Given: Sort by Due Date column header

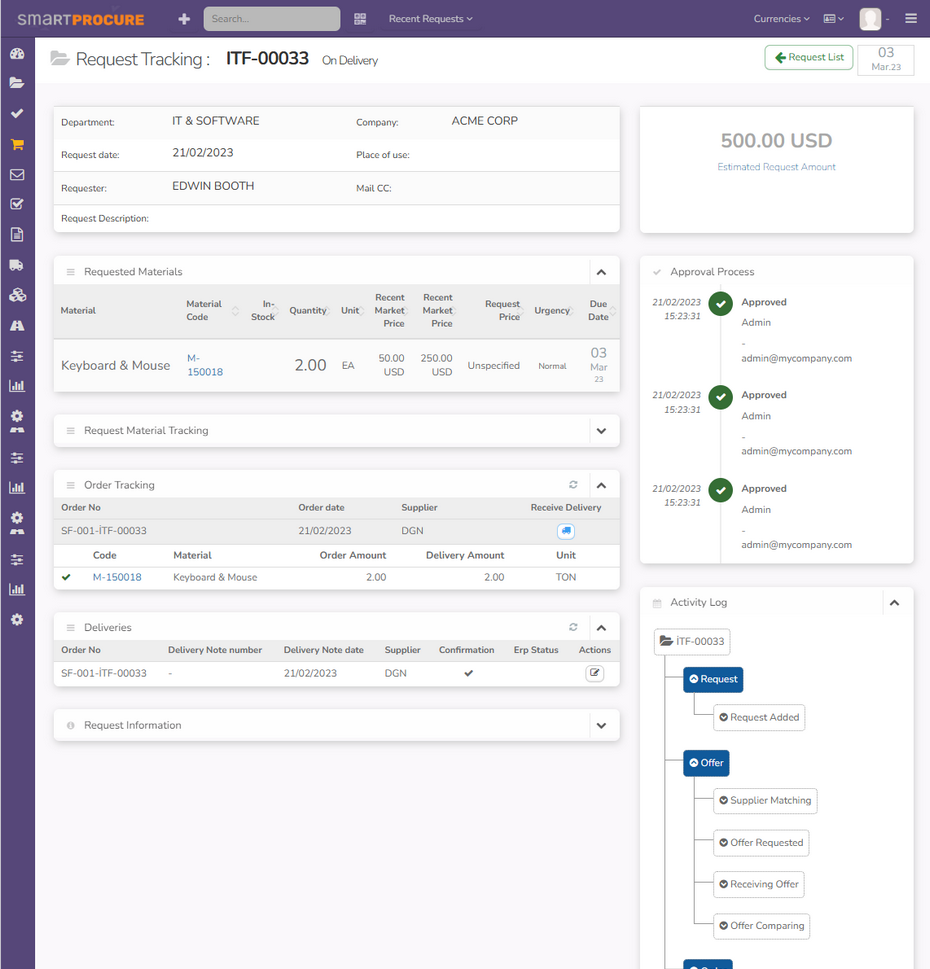Looking at the screenshot, I should pos(601,311).
